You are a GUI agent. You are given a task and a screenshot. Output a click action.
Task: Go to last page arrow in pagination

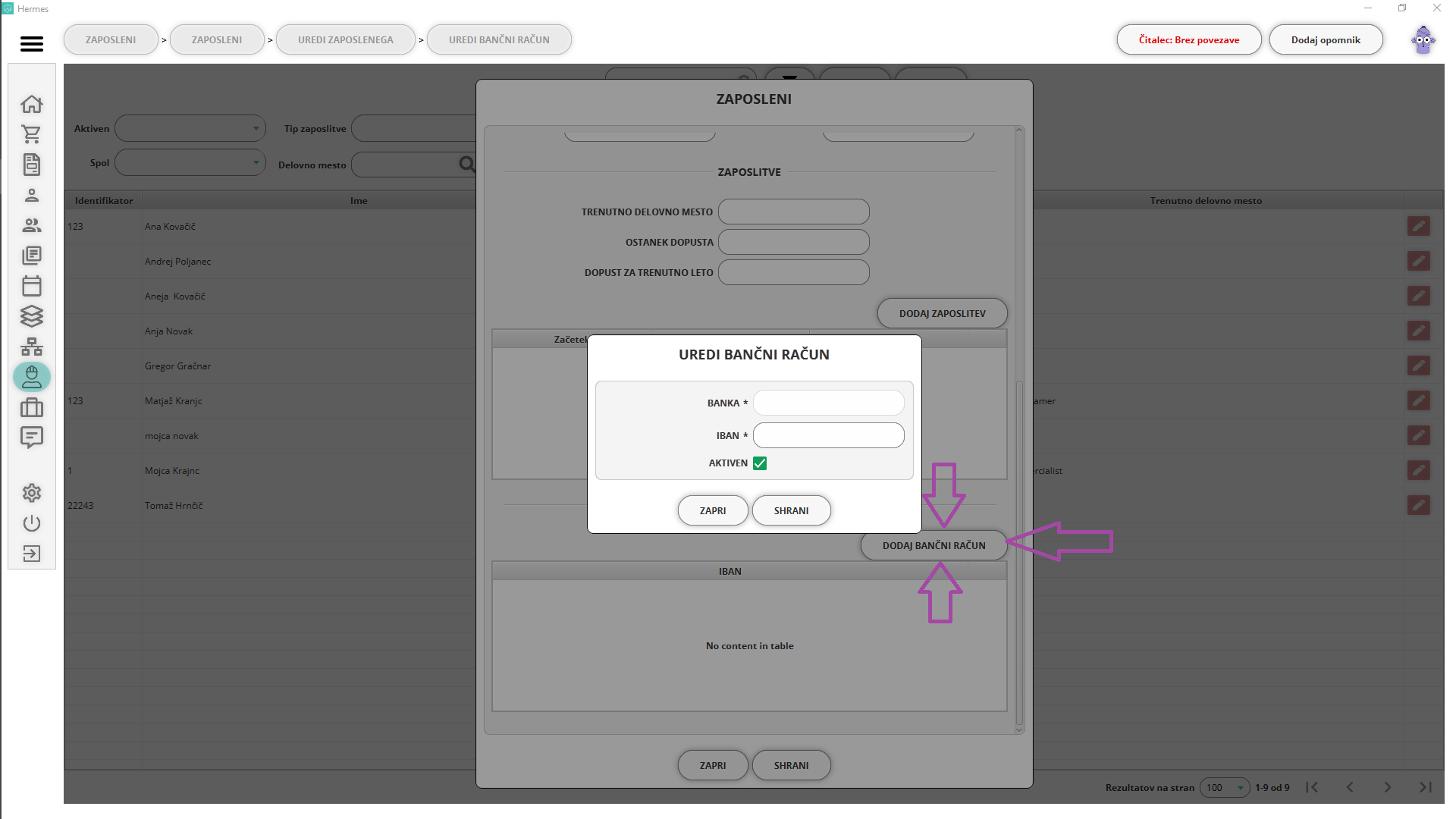pyautogui.click(x=1425, y=787)
